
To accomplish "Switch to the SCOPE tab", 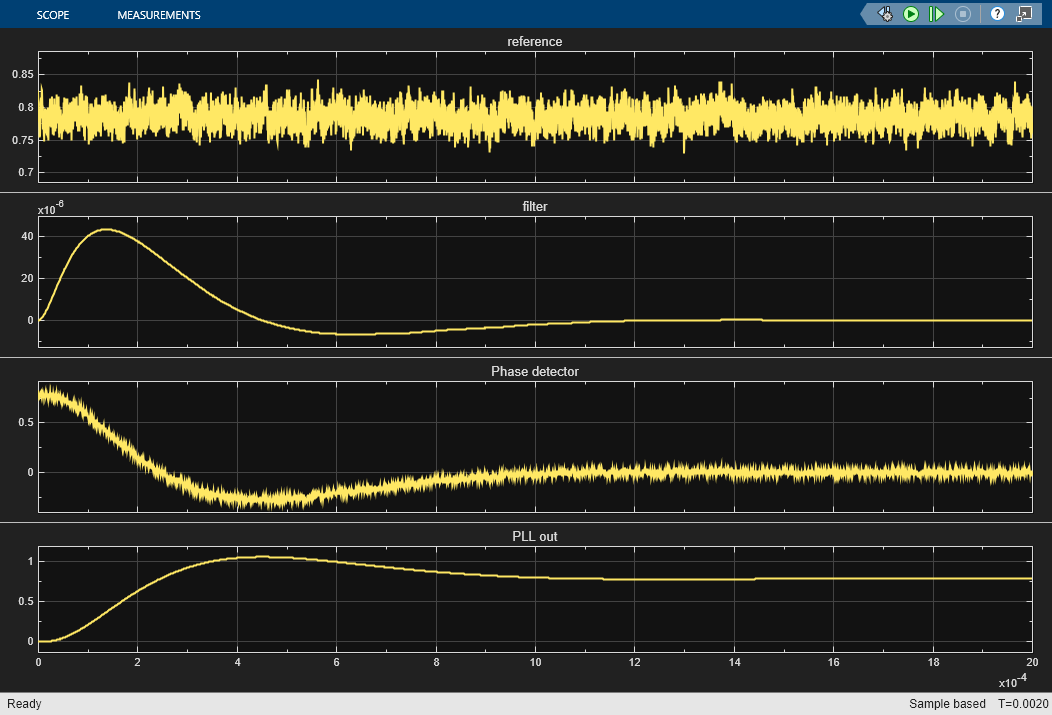I will tap(53, 14).
